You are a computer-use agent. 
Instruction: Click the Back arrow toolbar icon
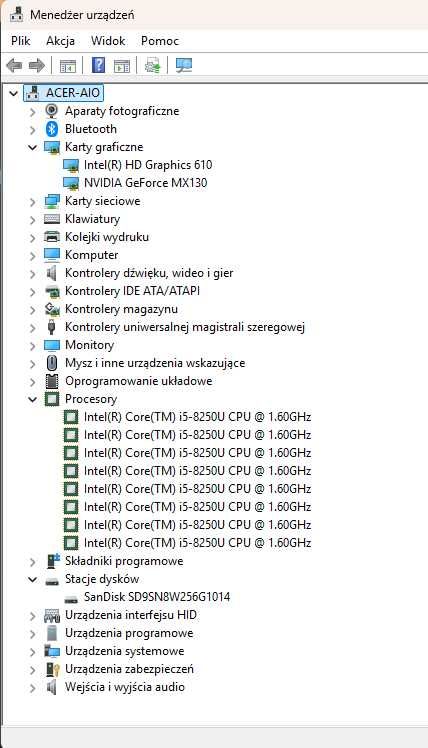pos(14,65)
